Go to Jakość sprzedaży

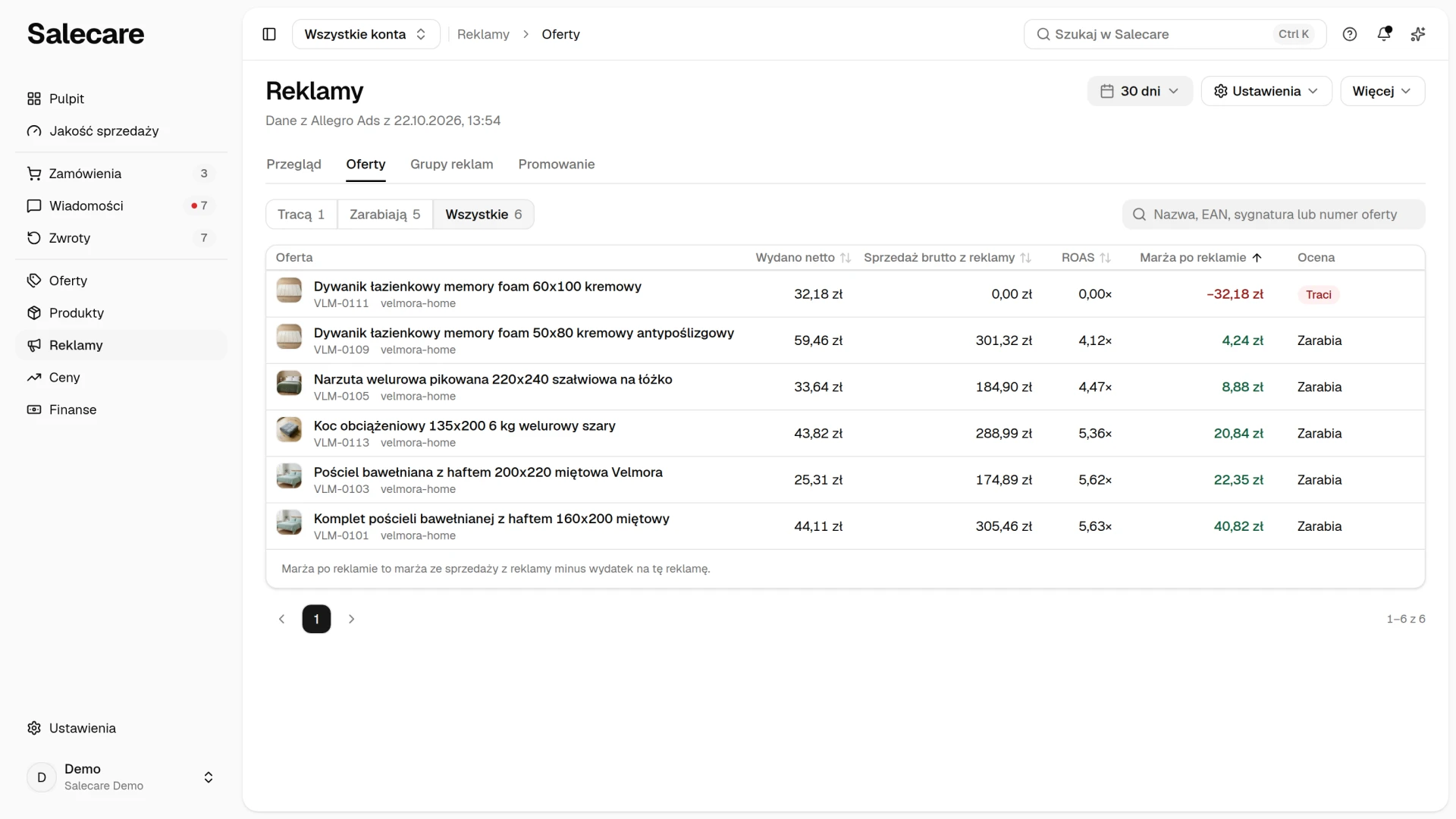click(x=121, y=131)
